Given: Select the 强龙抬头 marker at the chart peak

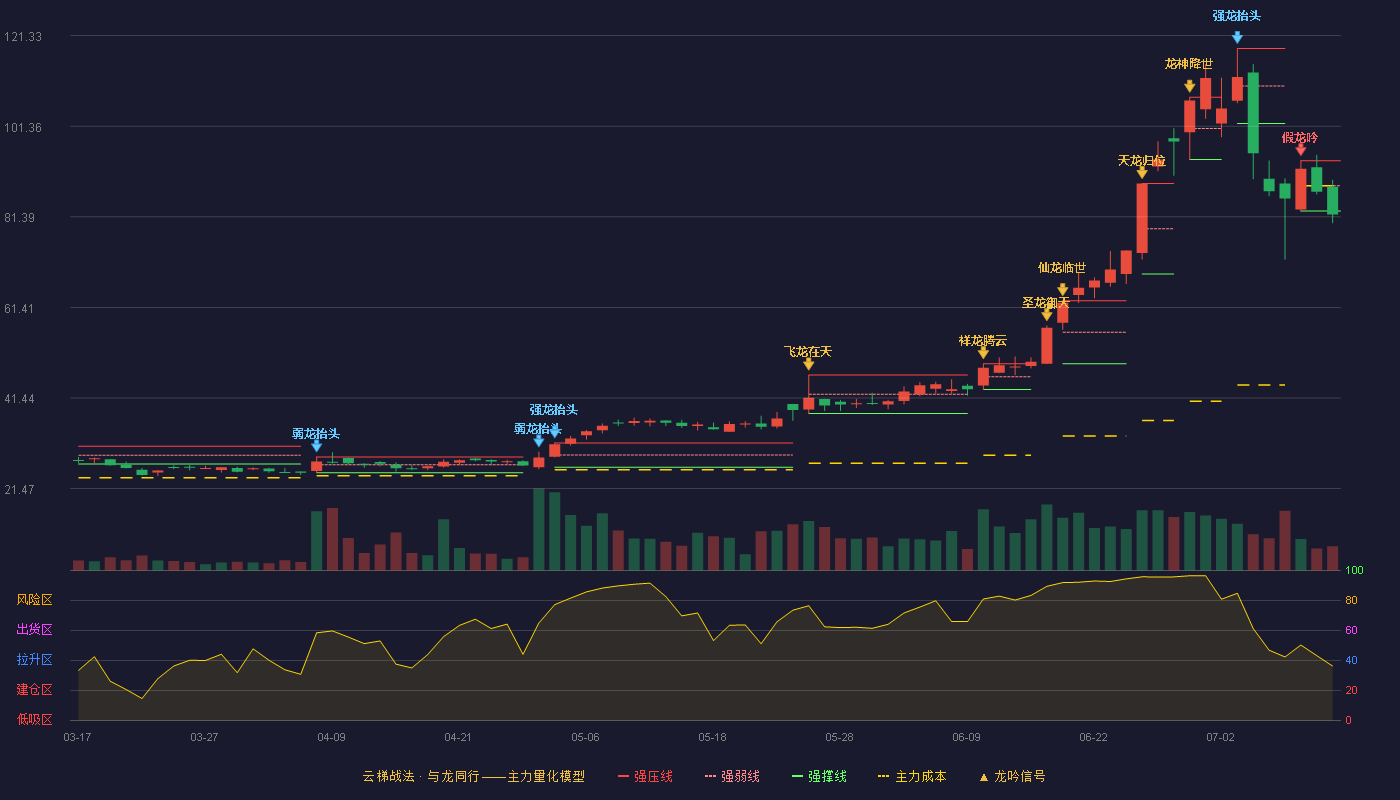Looking at the screenshot, I should pyautogui.click(x=1237, y=38).
